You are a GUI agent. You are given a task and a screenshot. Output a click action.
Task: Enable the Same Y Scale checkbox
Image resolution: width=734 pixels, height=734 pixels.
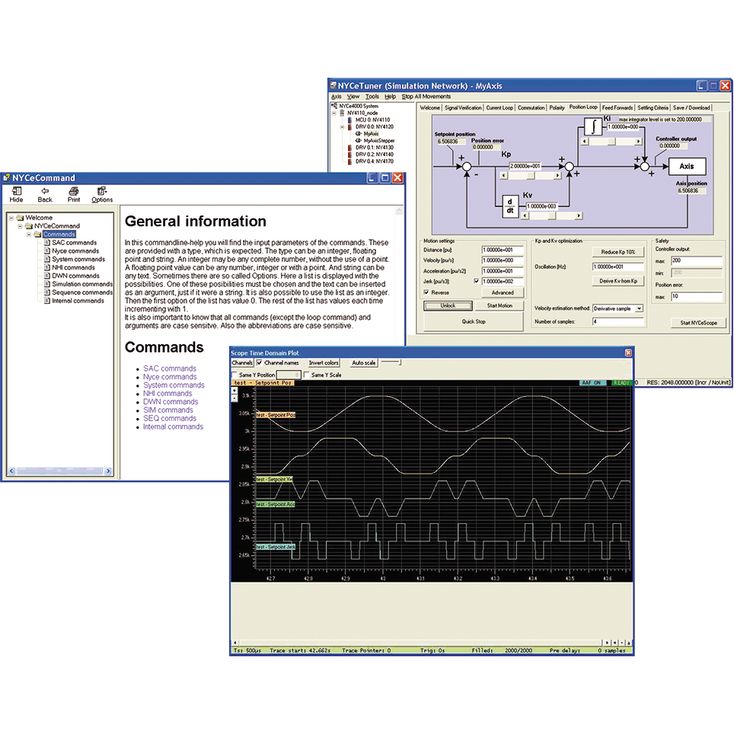click(x=307, y=375)
